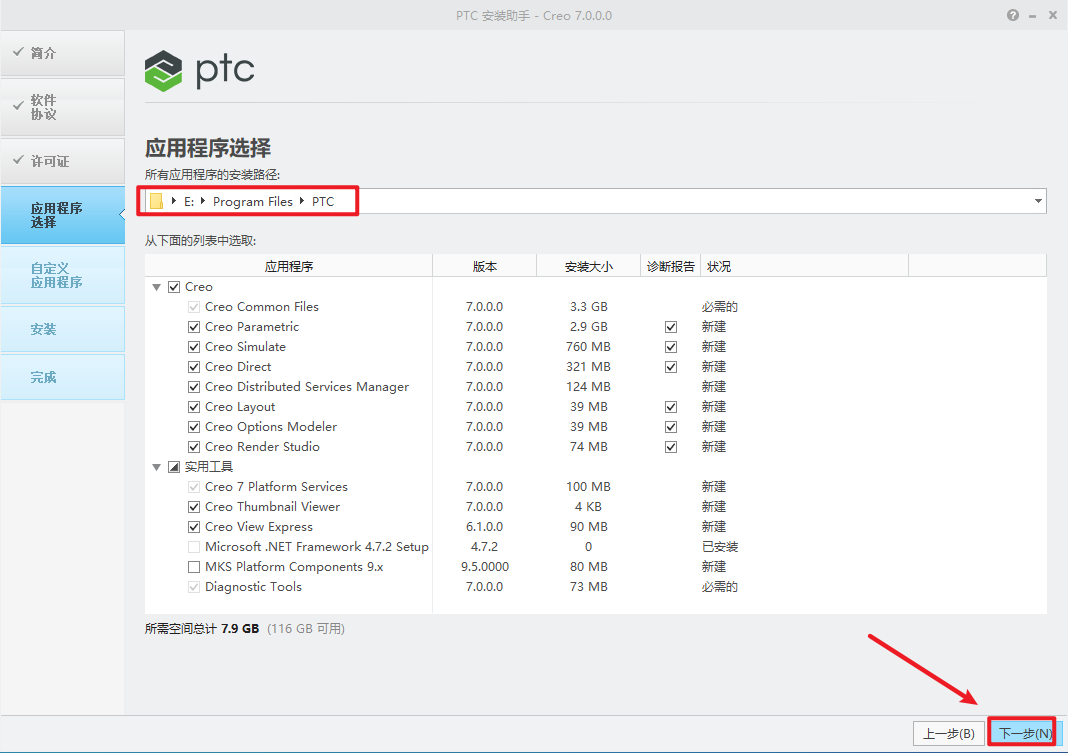Collapse the 实用工具 section
Image resolution: width=1068 pixels, height=753 pixels.
click(157, 466)
